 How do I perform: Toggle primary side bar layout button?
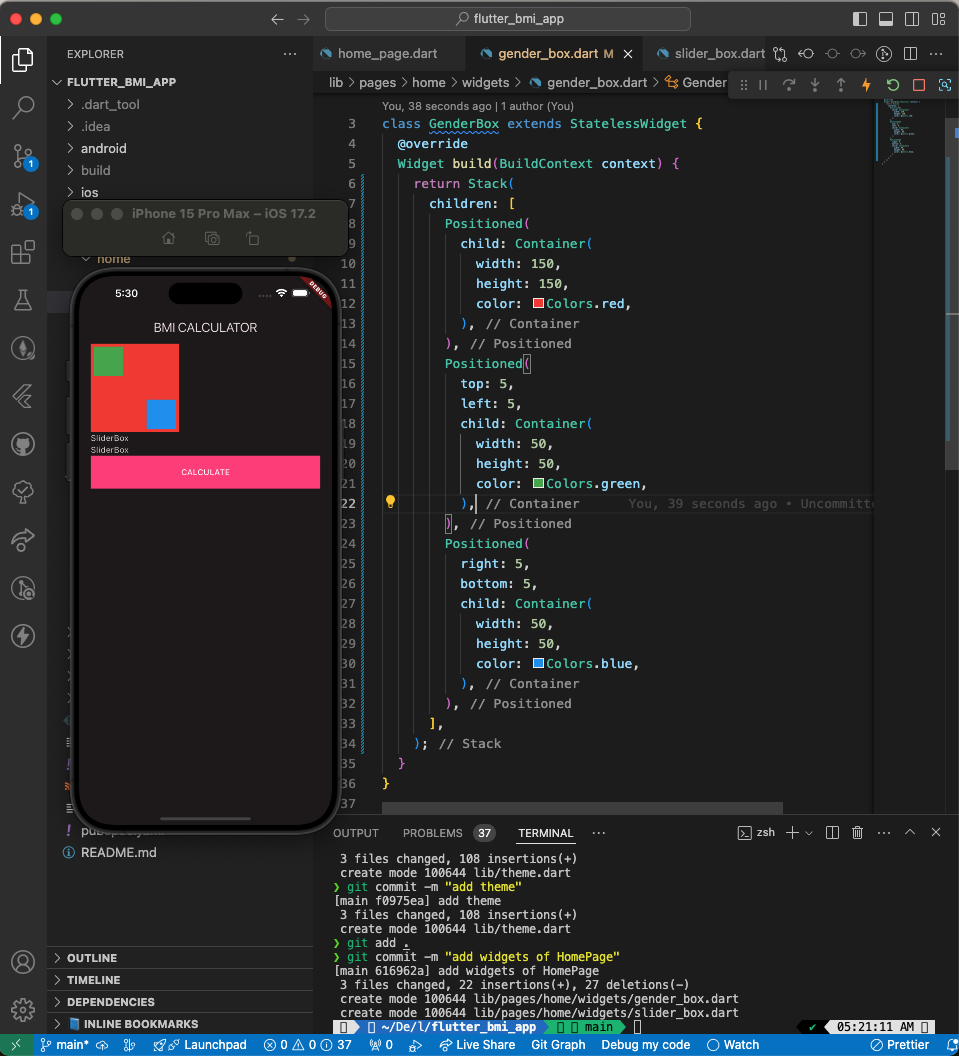click(860, 19)
